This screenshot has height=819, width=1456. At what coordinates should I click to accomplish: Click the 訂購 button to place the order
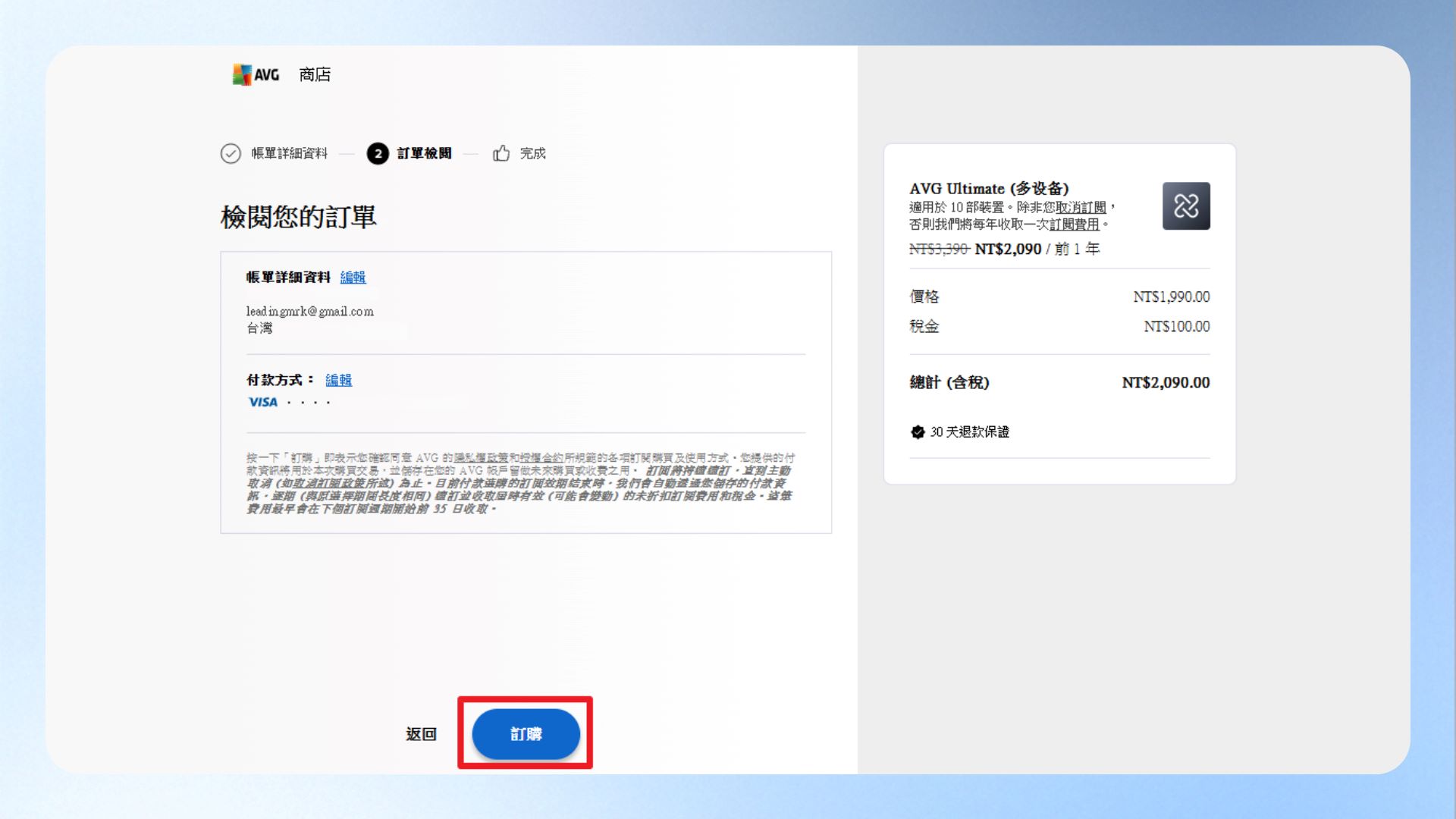point(526,733)
